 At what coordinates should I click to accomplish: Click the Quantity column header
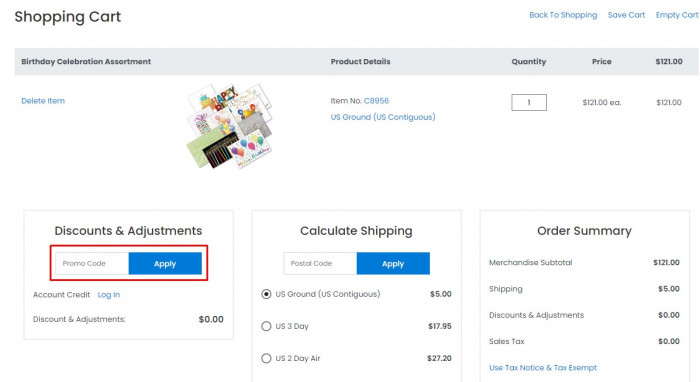tap(529, 62)
